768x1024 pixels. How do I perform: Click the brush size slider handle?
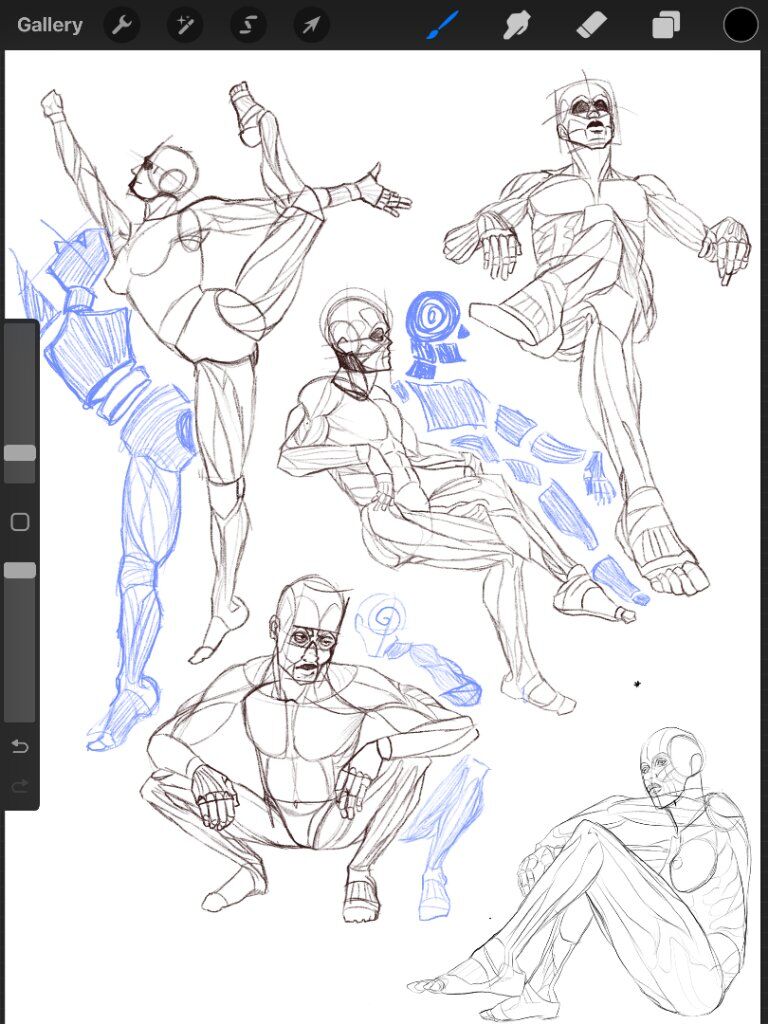(x=20, y=453)
